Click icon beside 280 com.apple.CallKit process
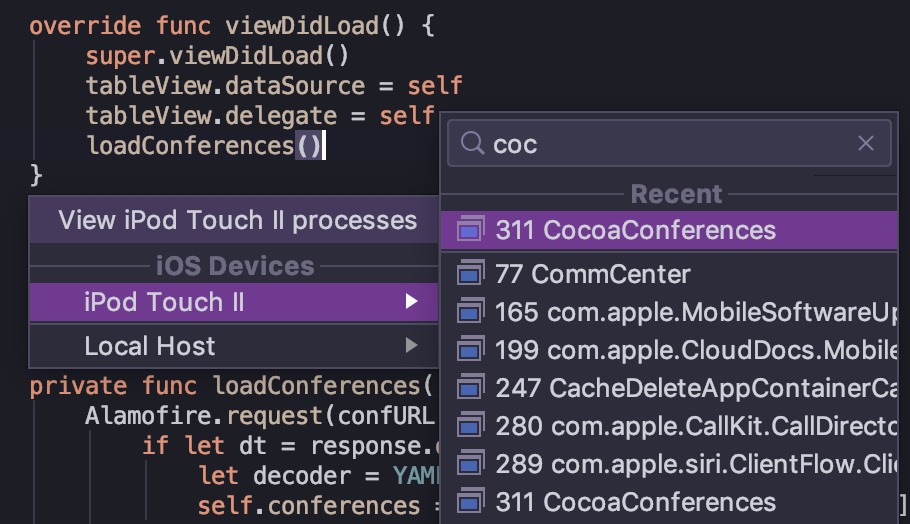This screenshot has height=524, width=910. pyautogui.click(x=470, y=426)
